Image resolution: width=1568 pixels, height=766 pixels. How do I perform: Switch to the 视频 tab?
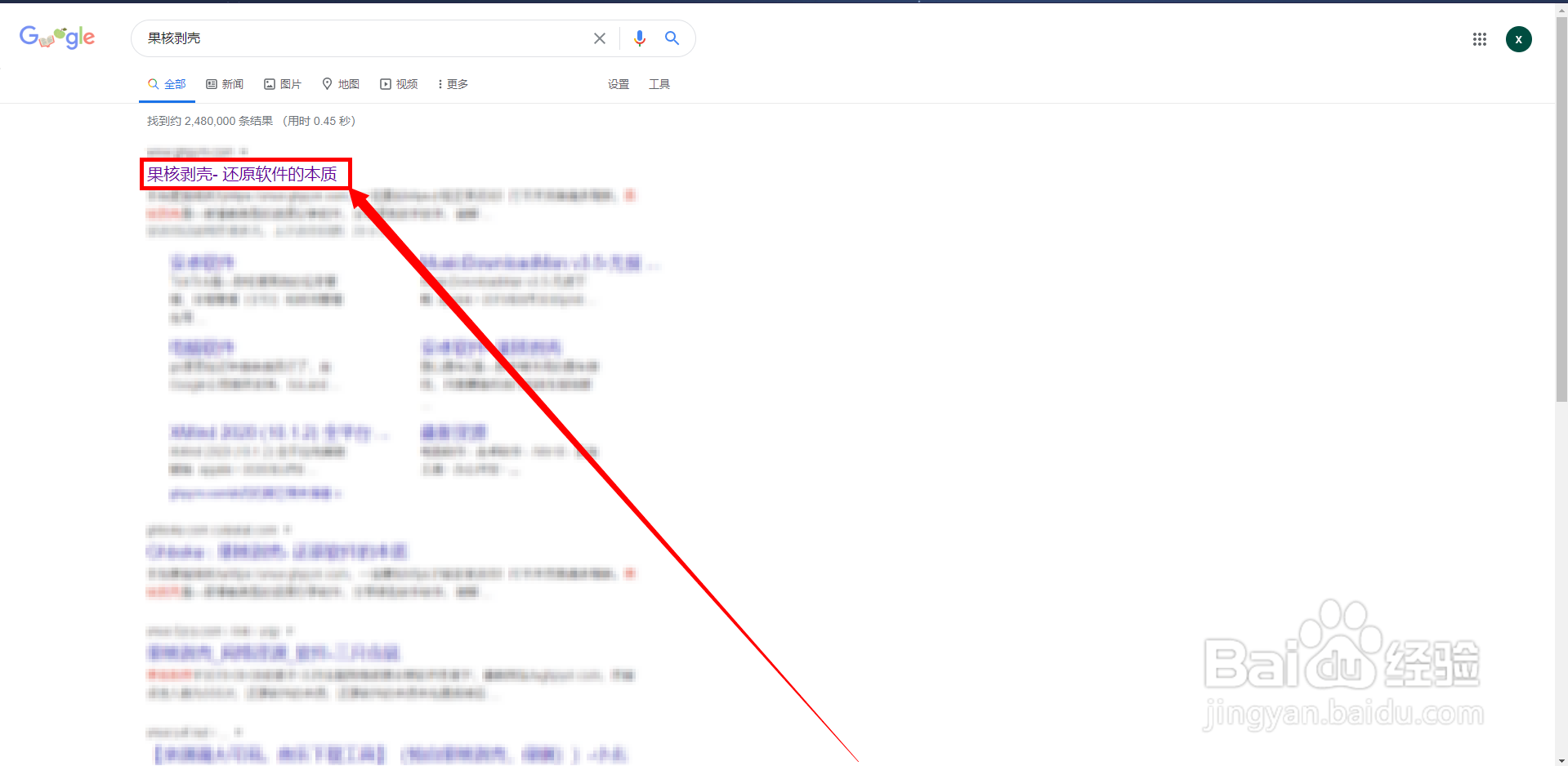399,83
